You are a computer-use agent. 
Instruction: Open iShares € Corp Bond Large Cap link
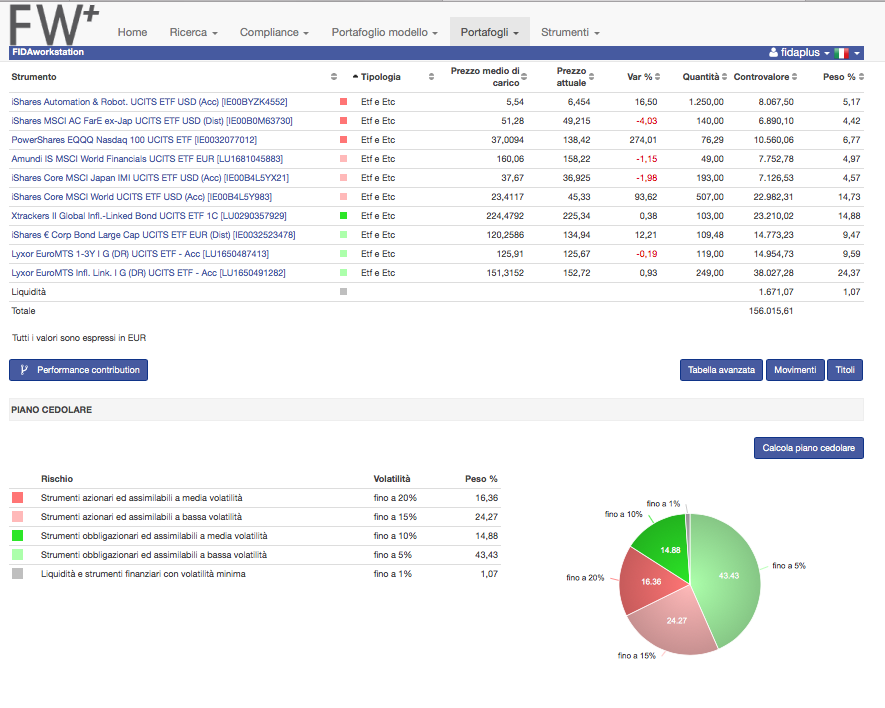pos(154,235)
